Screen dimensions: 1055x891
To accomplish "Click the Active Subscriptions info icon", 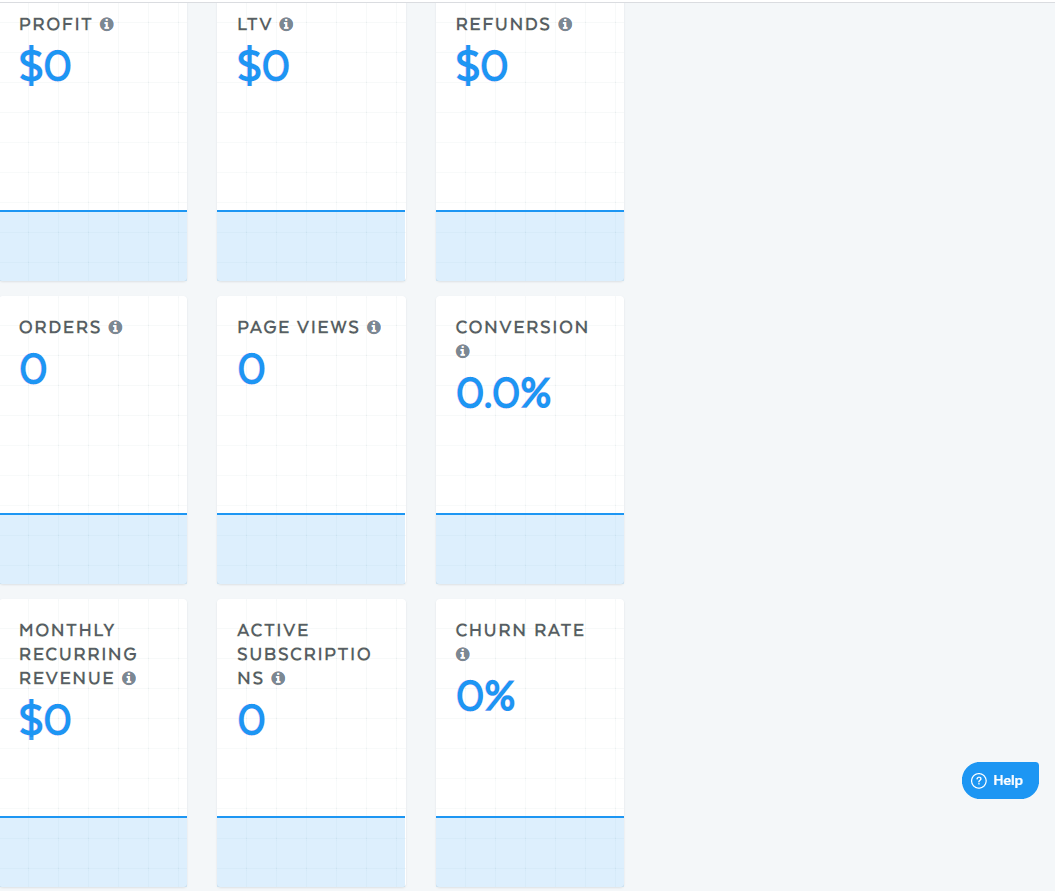I will point(279,678).
